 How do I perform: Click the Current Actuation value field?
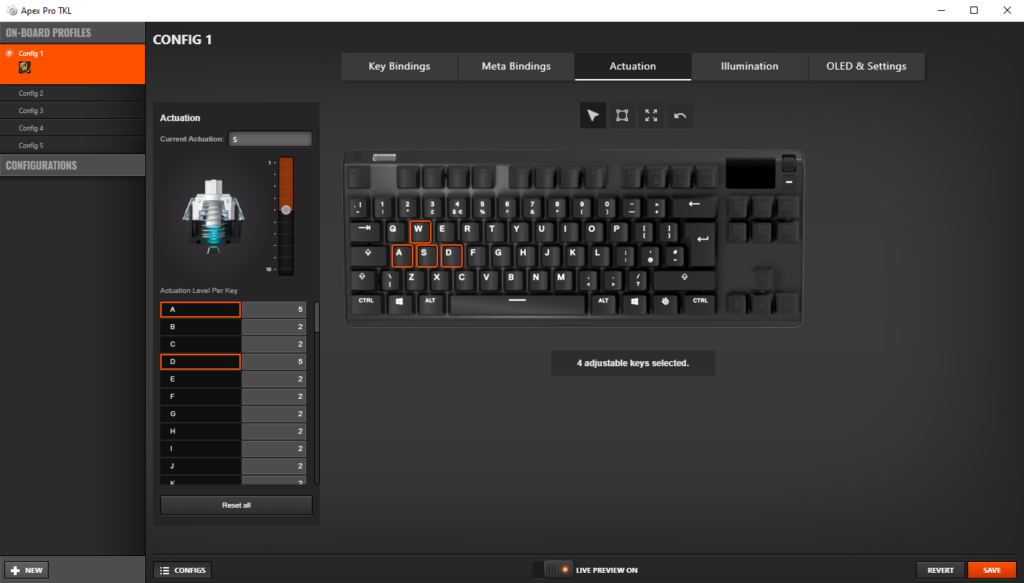click(x=270, y=139)
